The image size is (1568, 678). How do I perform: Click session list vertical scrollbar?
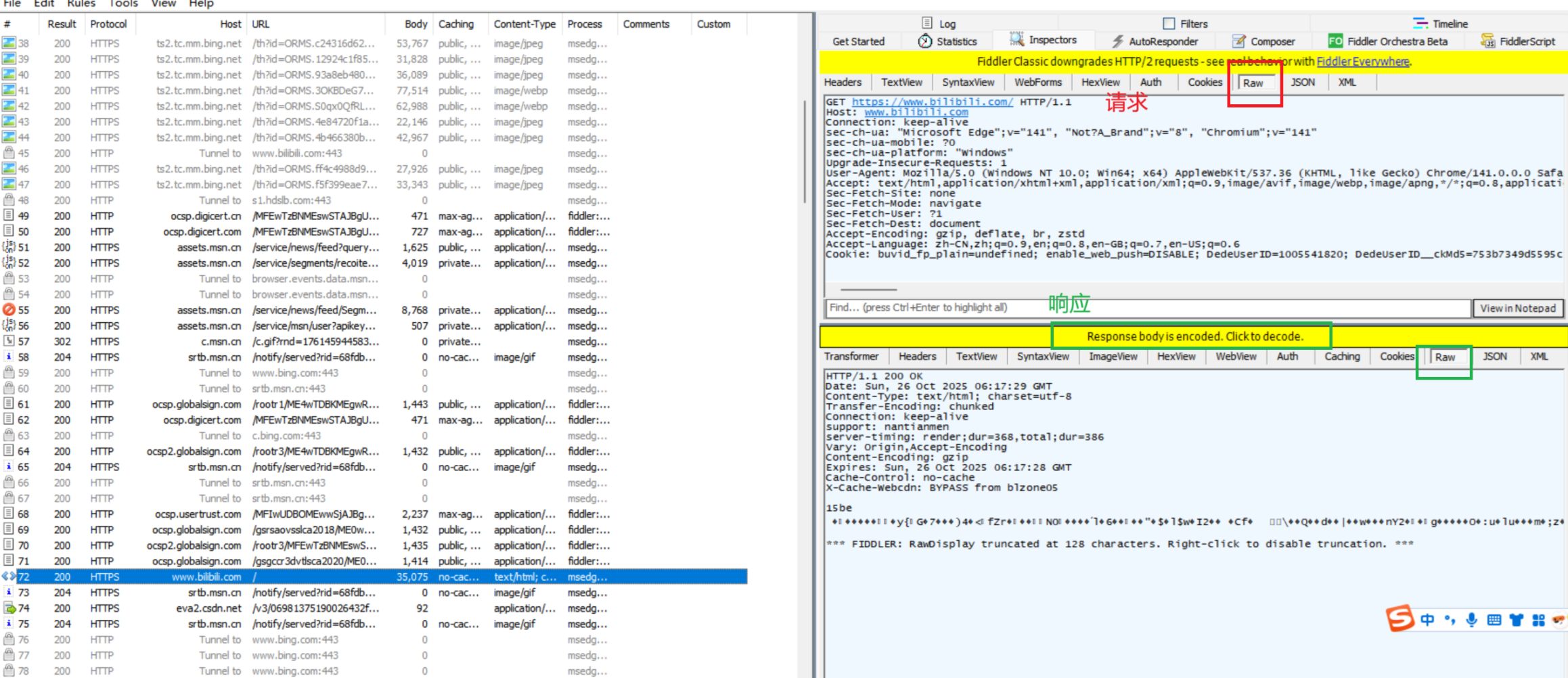(805, 152)
